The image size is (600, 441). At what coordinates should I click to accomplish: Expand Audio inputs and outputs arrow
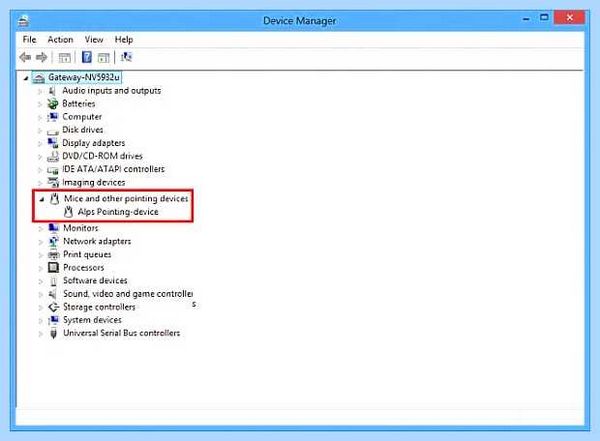click(x=40, y=91)
